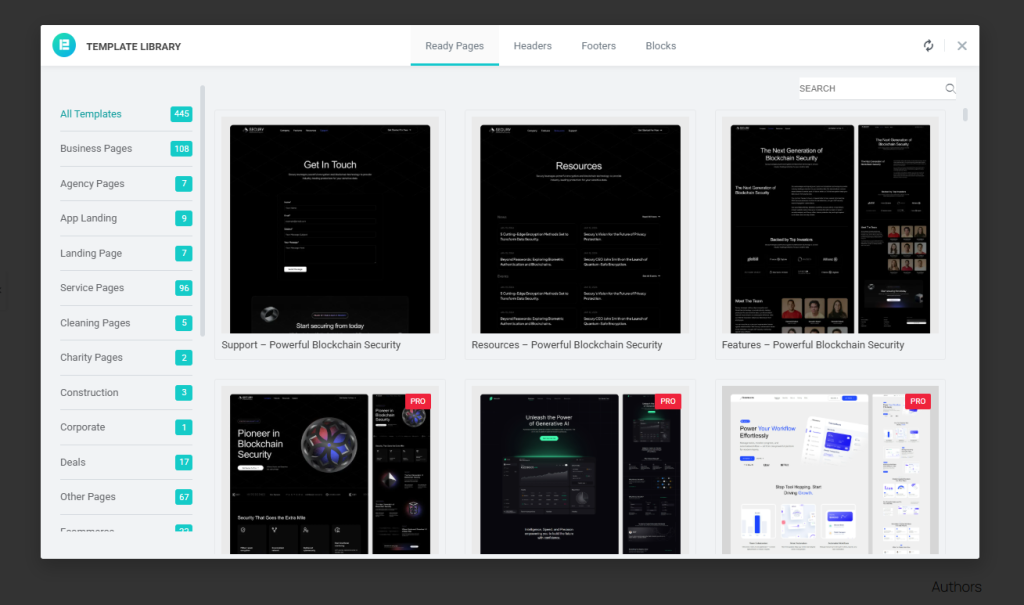Open the Blocks tab
Viewport: 1024px width, 605px height.
click(x=660, y=46)
